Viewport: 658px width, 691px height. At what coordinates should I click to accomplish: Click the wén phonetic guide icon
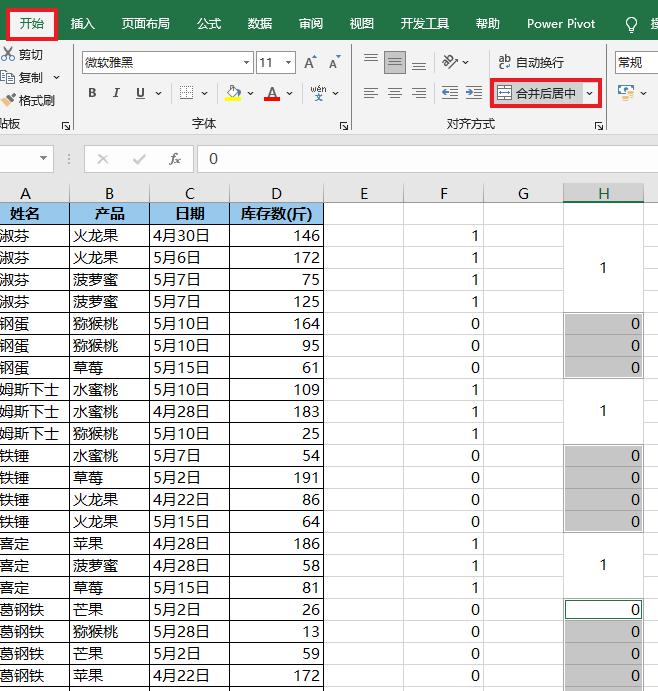coord(319,93)
